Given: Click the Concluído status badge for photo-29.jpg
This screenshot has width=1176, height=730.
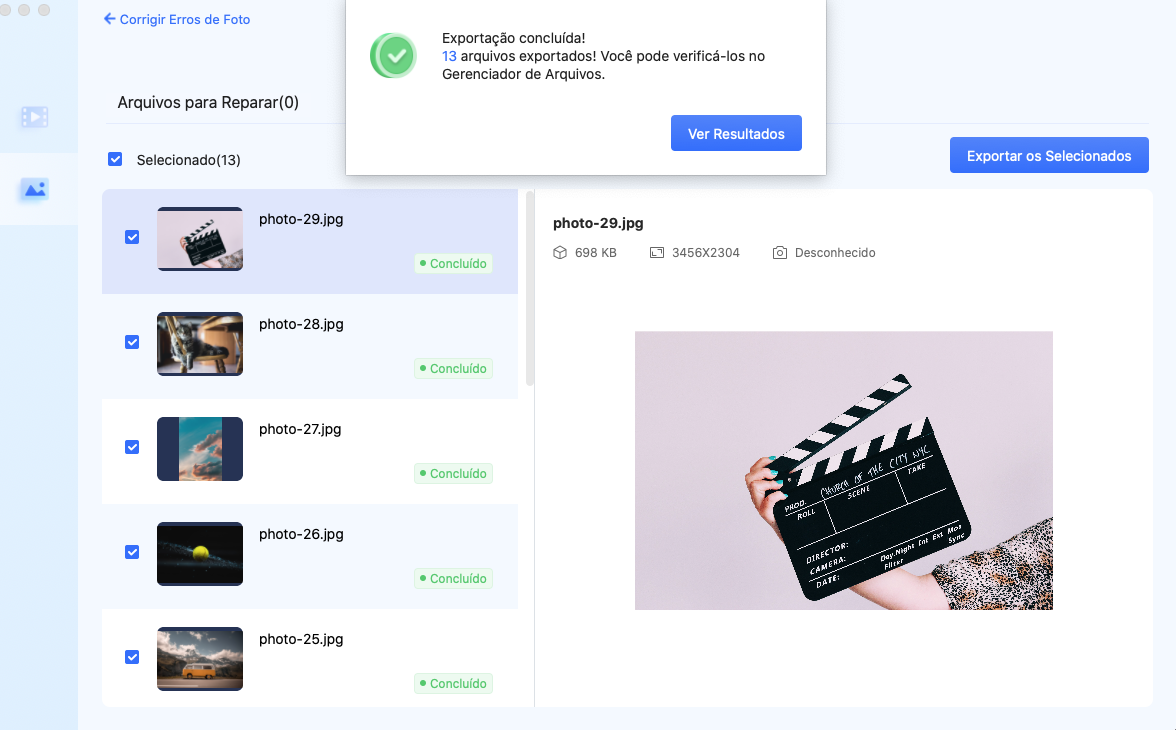Looking at the screenshot, I should (x=453, y=263).
